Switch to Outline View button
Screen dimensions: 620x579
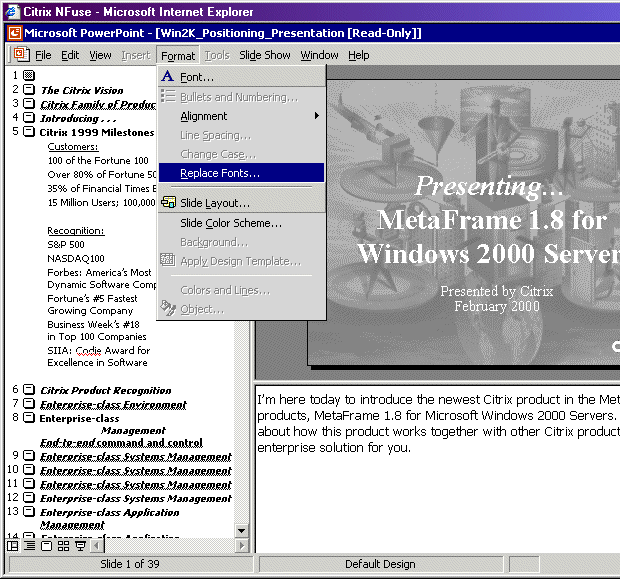[x=29, y=546]
